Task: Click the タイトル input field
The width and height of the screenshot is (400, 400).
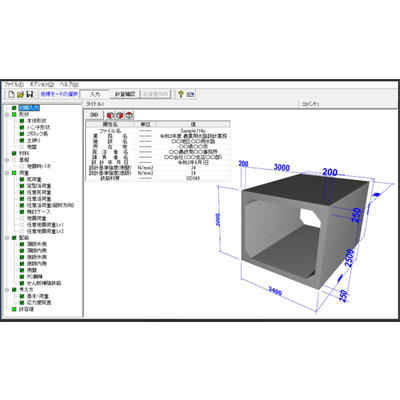Action: click(x=201, y=104)
